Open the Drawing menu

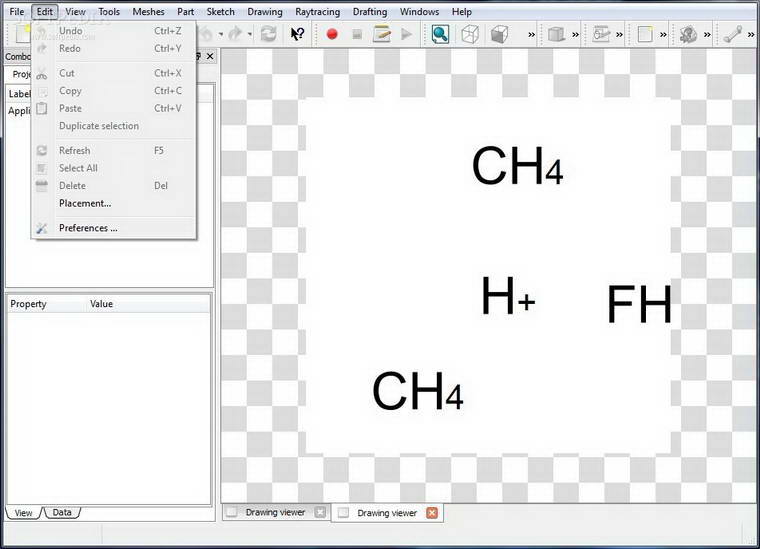click(265, 12)
